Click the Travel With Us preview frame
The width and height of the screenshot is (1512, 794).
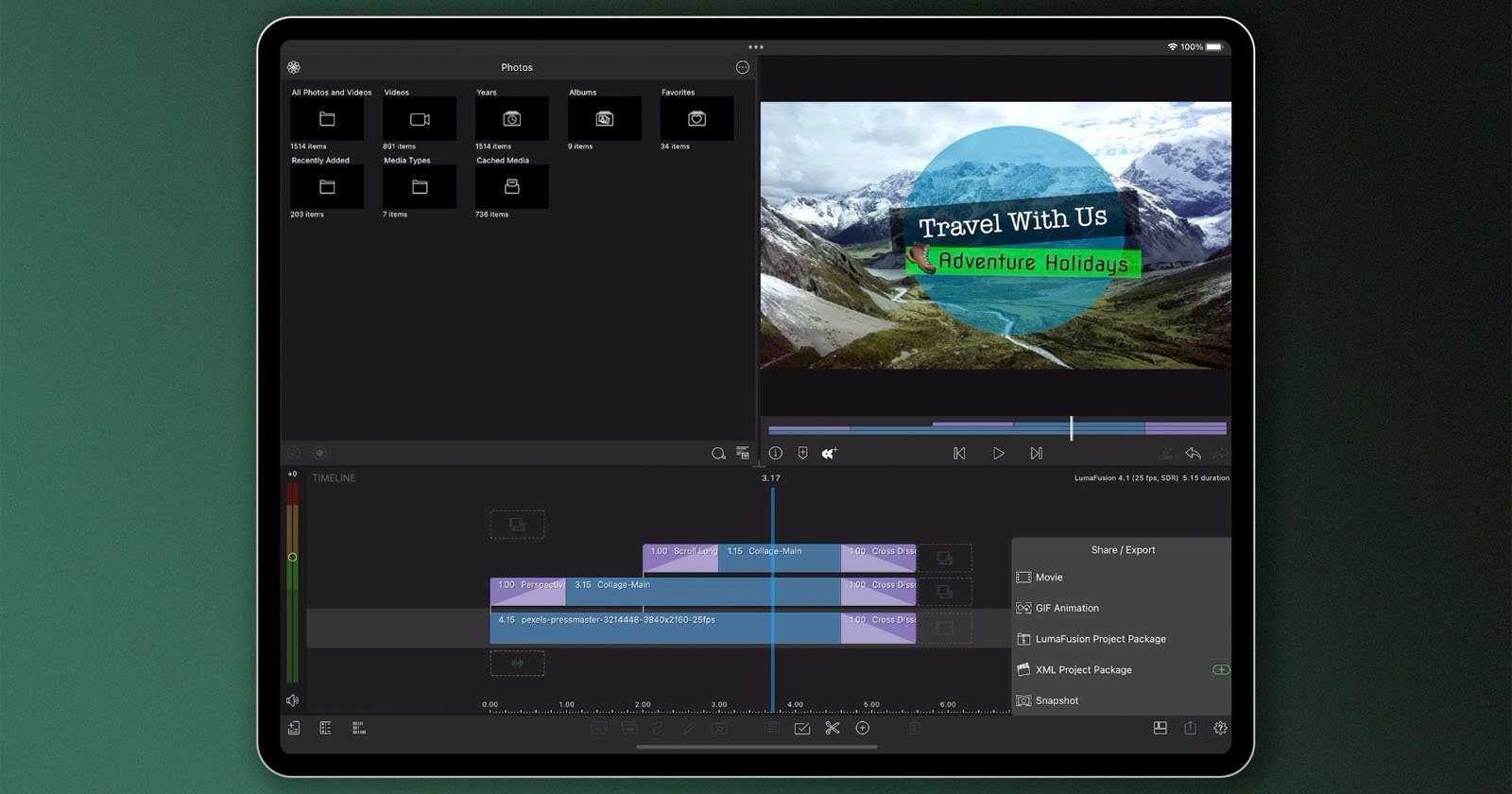pos(996,235)
